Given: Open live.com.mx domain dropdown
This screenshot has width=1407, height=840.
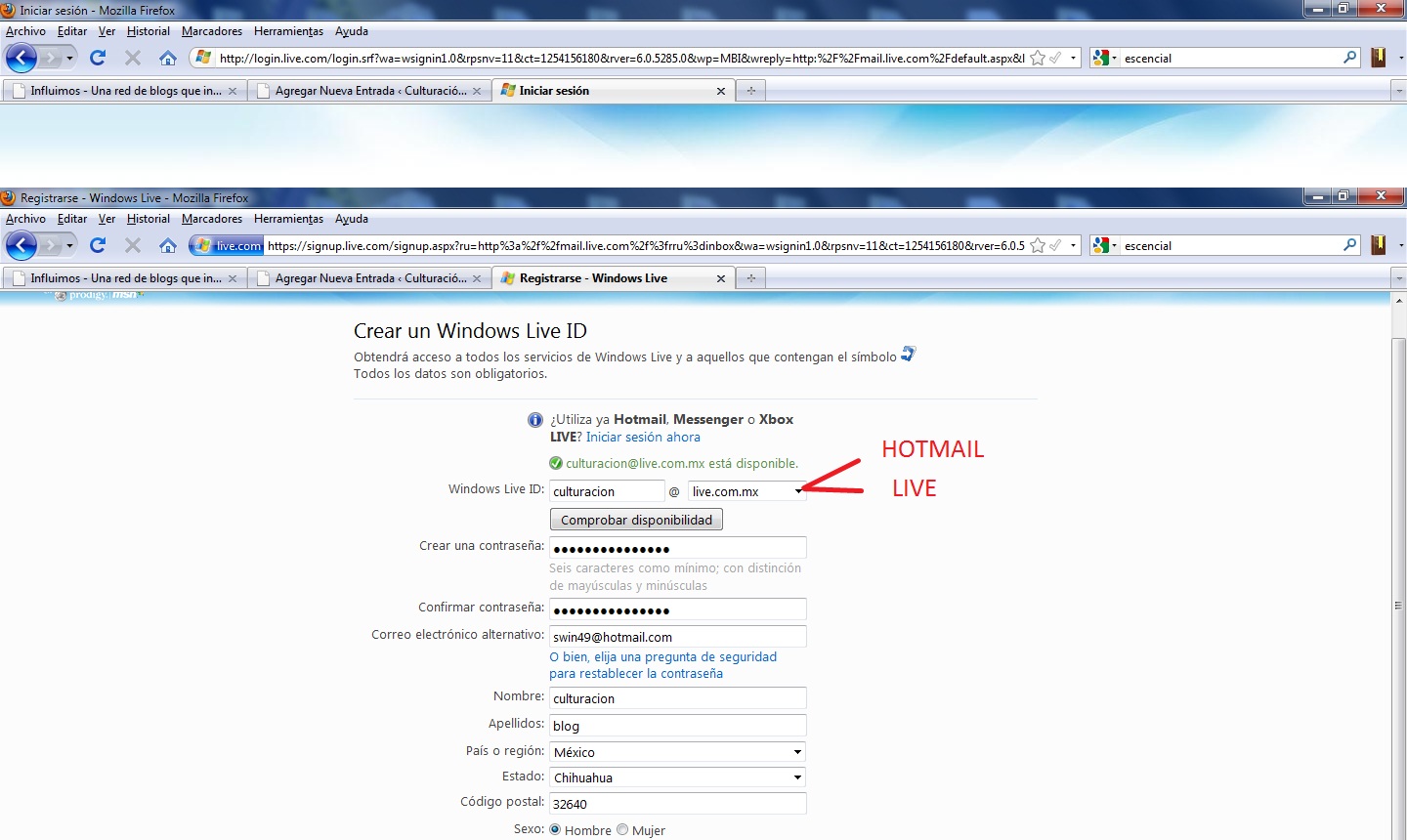Looking at the screenshot, I should 747,491.
